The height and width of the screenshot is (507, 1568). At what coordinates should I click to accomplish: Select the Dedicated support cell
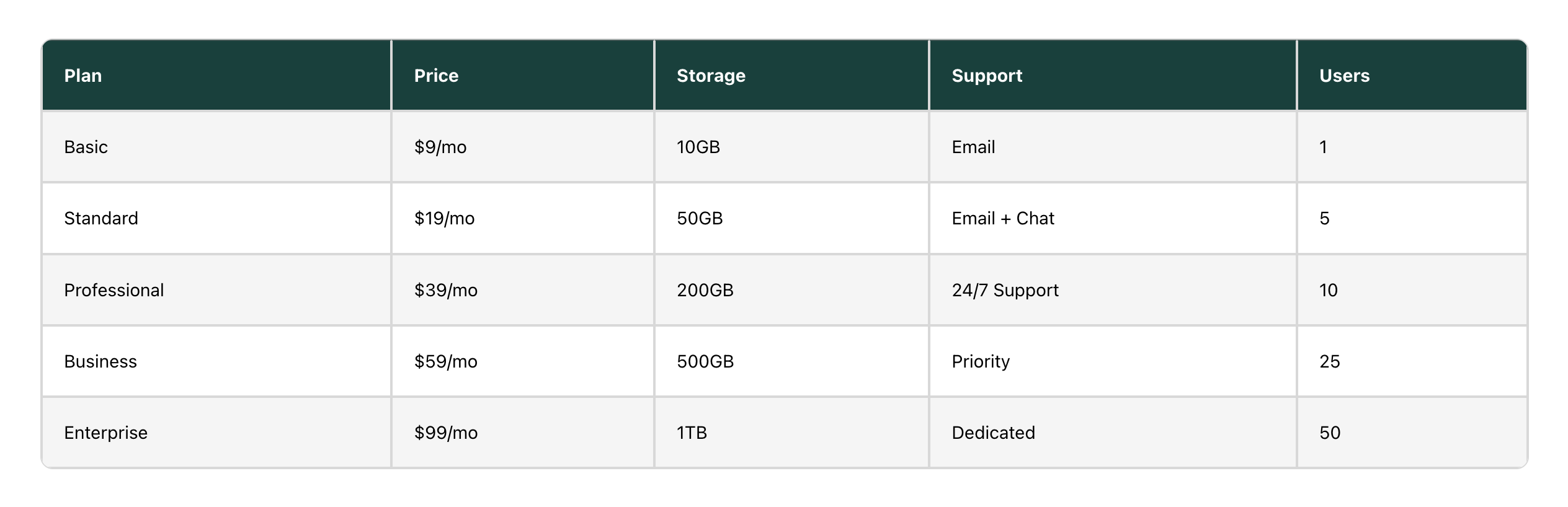click(1113, 433)
